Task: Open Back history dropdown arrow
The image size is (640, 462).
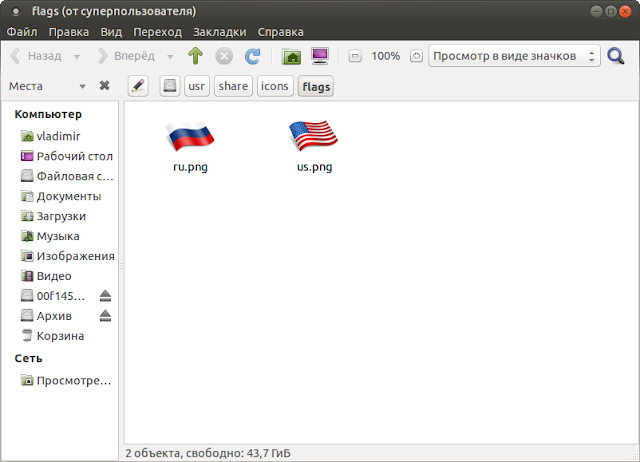Action: click(x=77, y=57)
